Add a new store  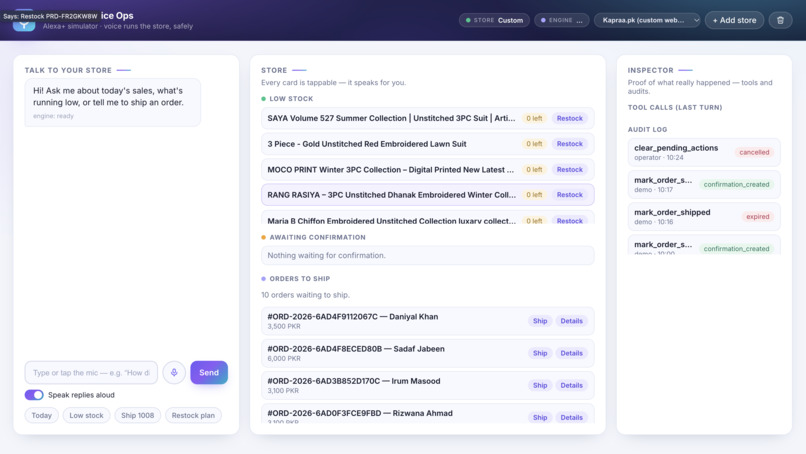(x=734, y=20)
